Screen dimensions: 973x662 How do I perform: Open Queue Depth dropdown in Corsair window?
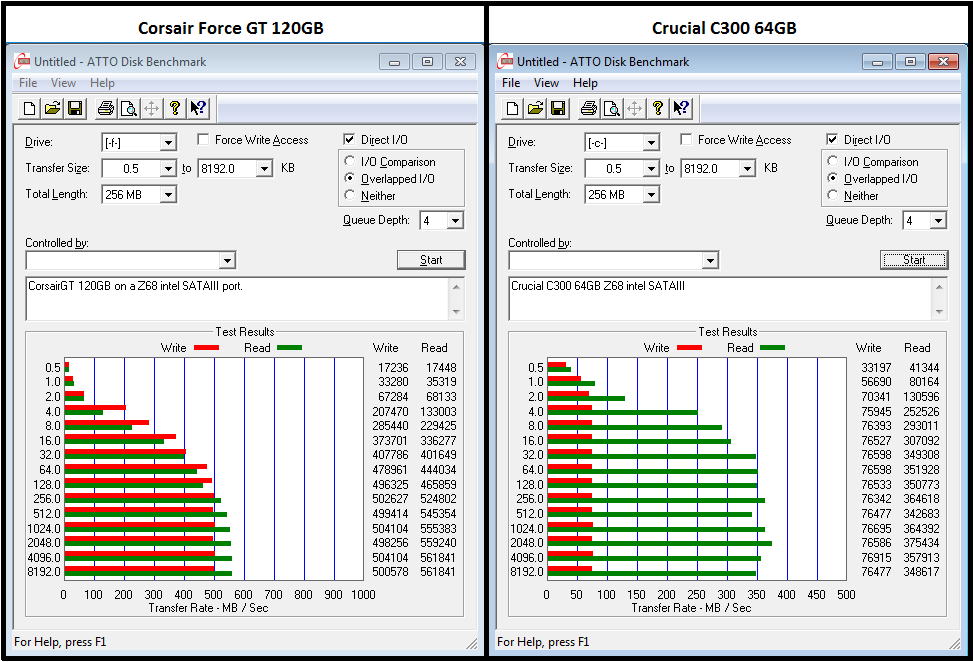[x=455, y=220]
